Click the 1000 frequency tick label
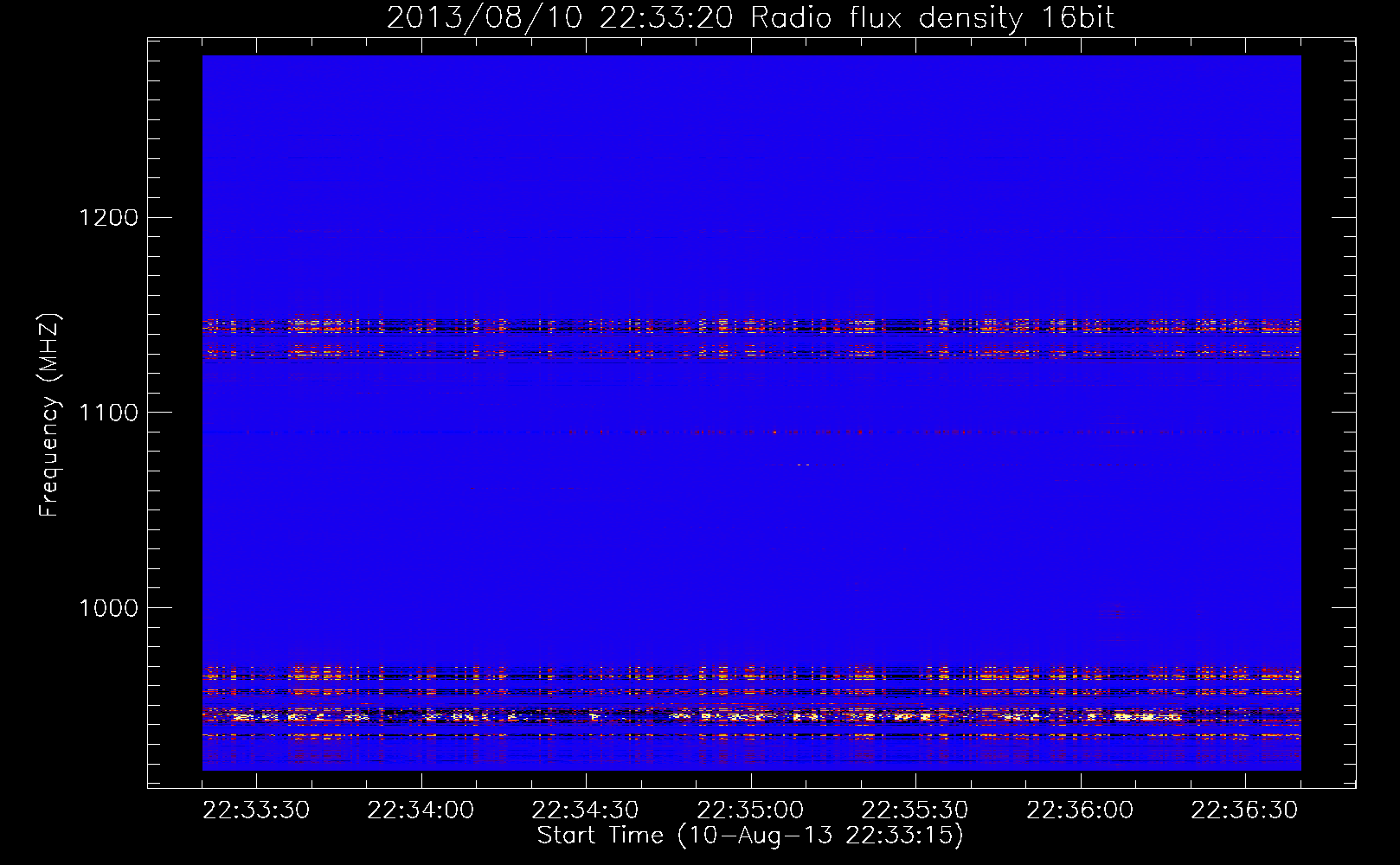 (109, 608)
